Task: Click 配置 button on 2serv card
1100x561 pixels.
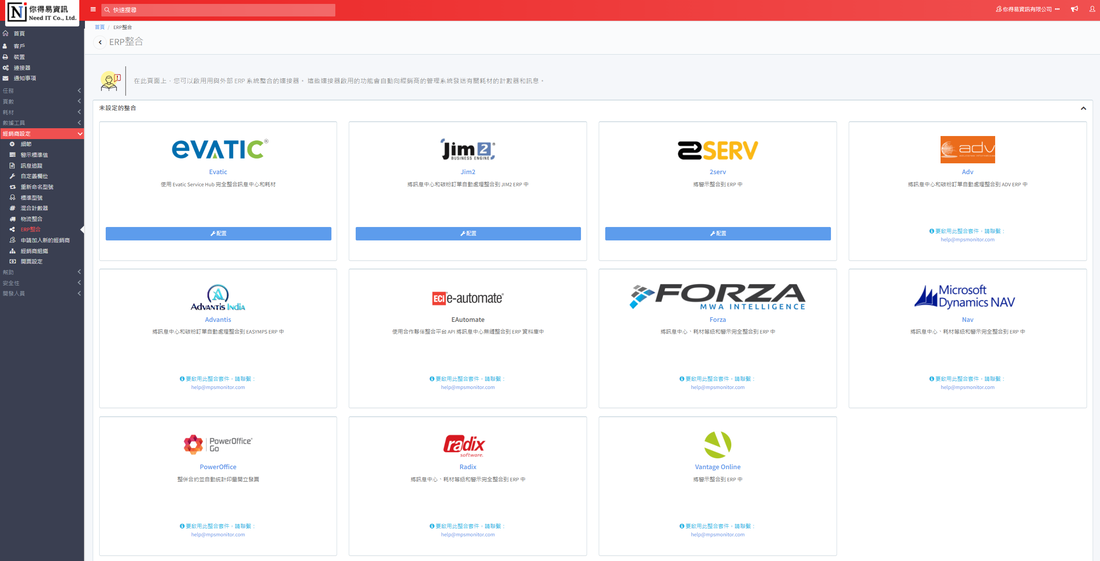Action: pyautogui.click(x=718, y=234)
